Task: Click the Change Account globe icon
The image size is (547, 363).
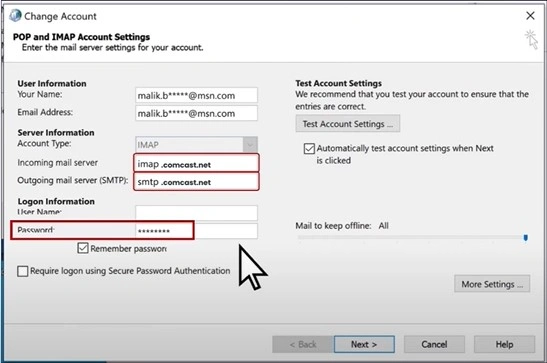Action: point(15,16)
